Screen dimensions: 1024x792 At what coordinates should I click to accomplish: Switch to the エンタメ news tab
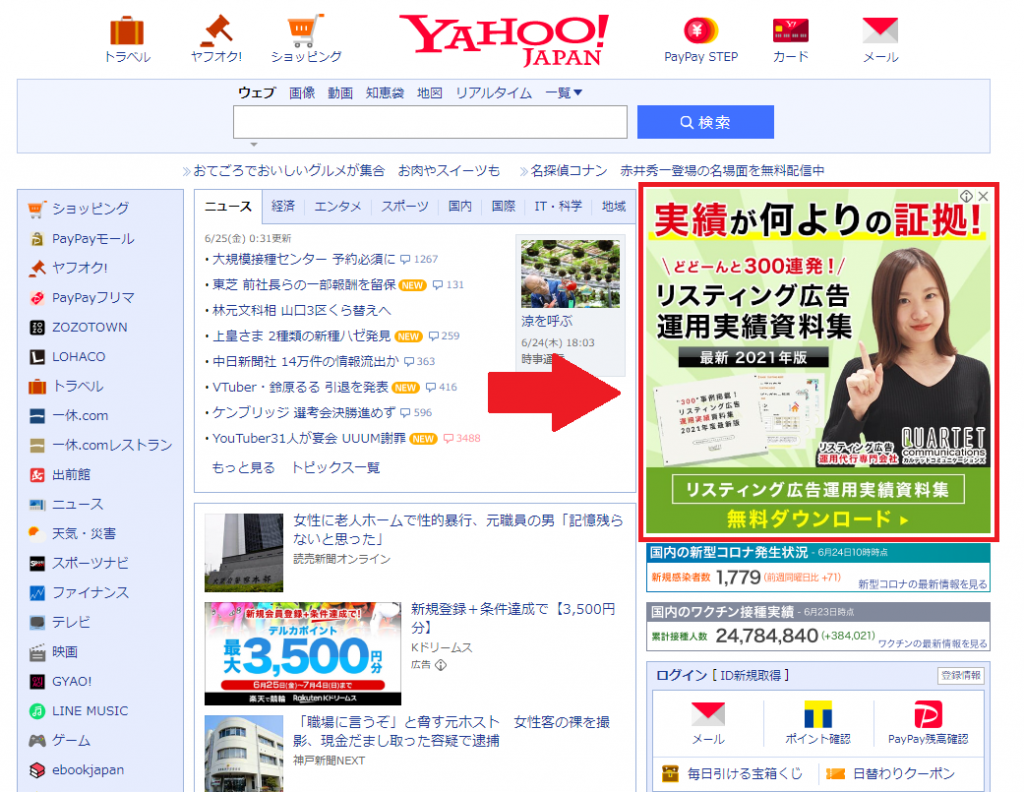click(x=338, y=206)
